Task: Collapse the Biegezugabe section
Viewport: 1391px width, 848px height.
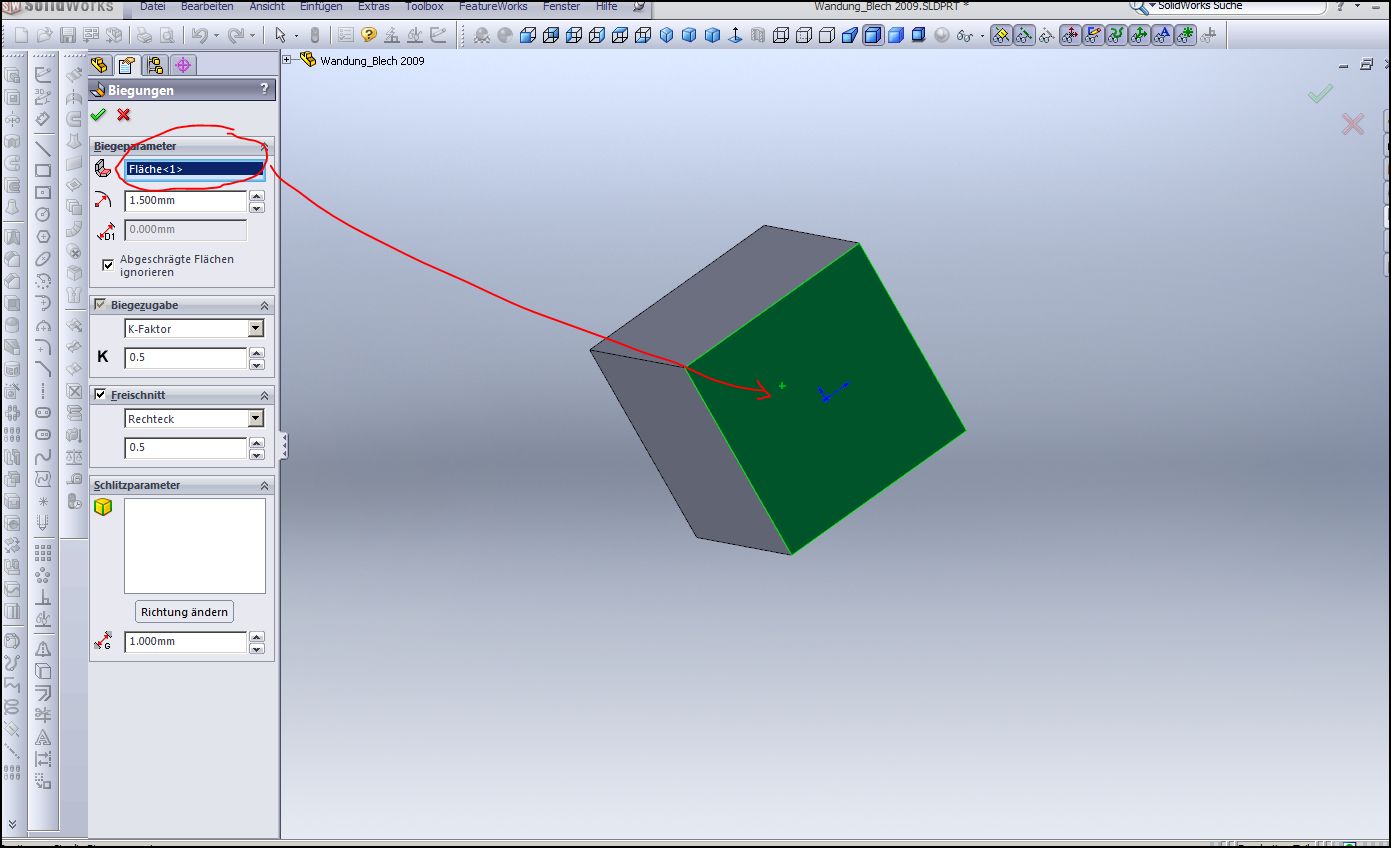Action: 264,305
